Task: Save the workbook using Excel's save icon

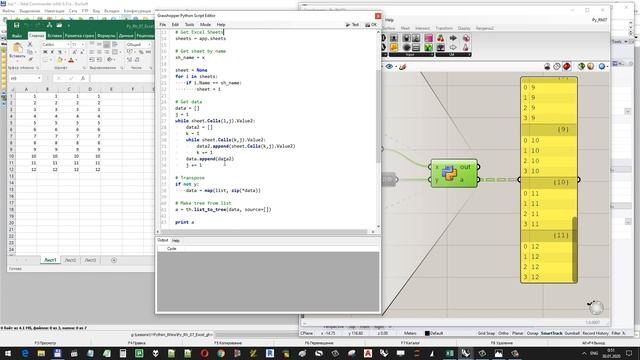Action: tap(17, 25)
